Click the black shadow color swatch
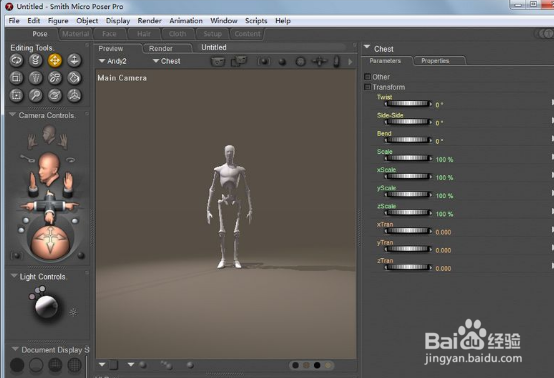554x378 pixels. point(317,365)
